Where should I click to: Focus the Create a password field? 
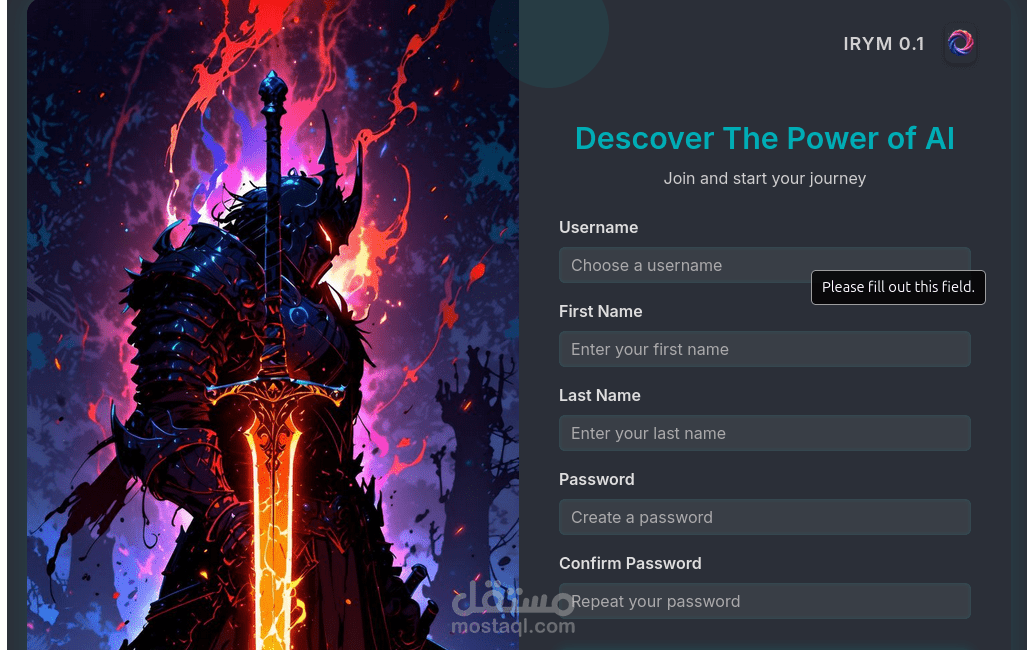[x=764, y=517]
